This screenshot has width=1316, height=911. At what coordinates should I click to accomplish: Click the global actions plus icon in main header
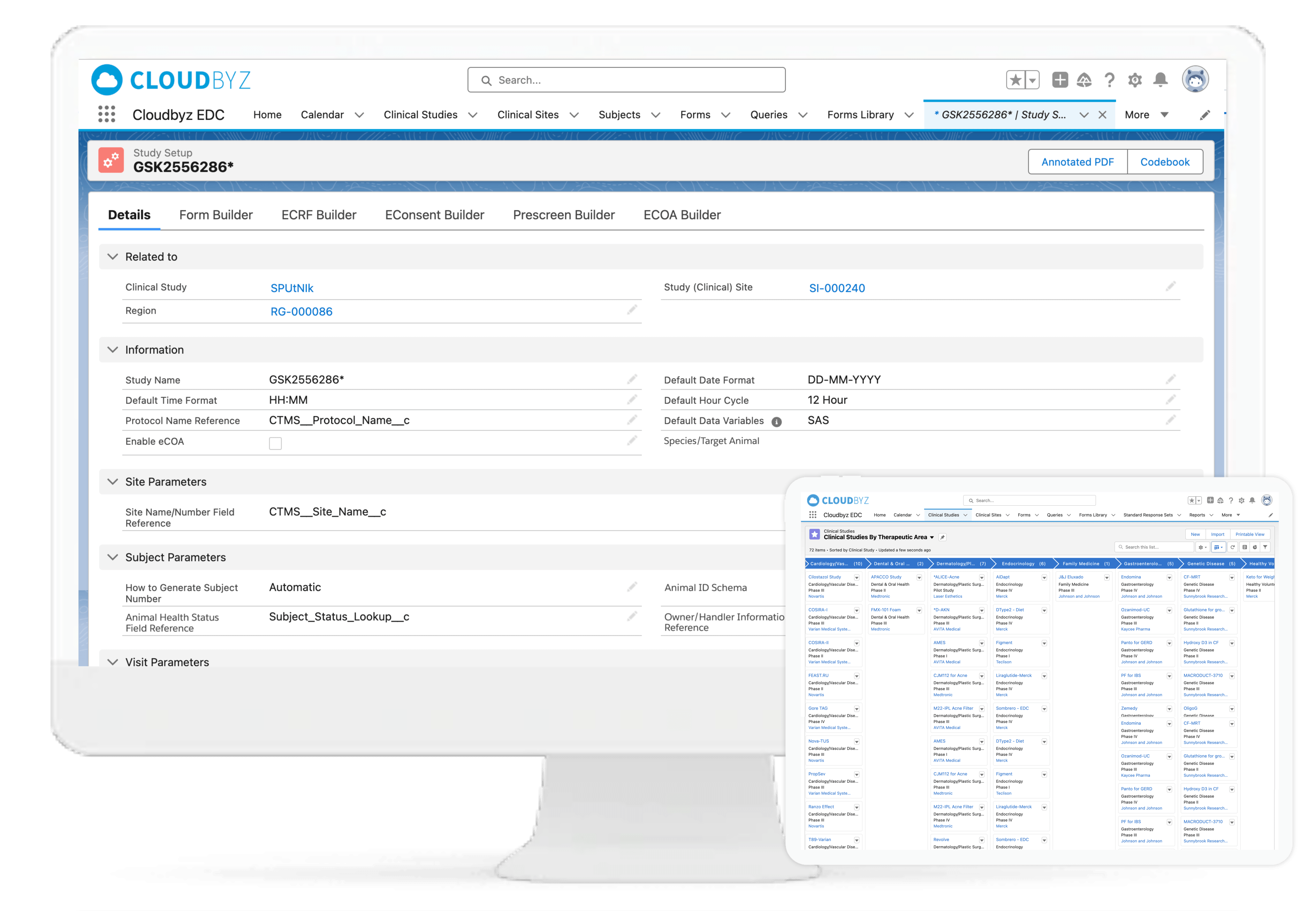[1060, 80]
